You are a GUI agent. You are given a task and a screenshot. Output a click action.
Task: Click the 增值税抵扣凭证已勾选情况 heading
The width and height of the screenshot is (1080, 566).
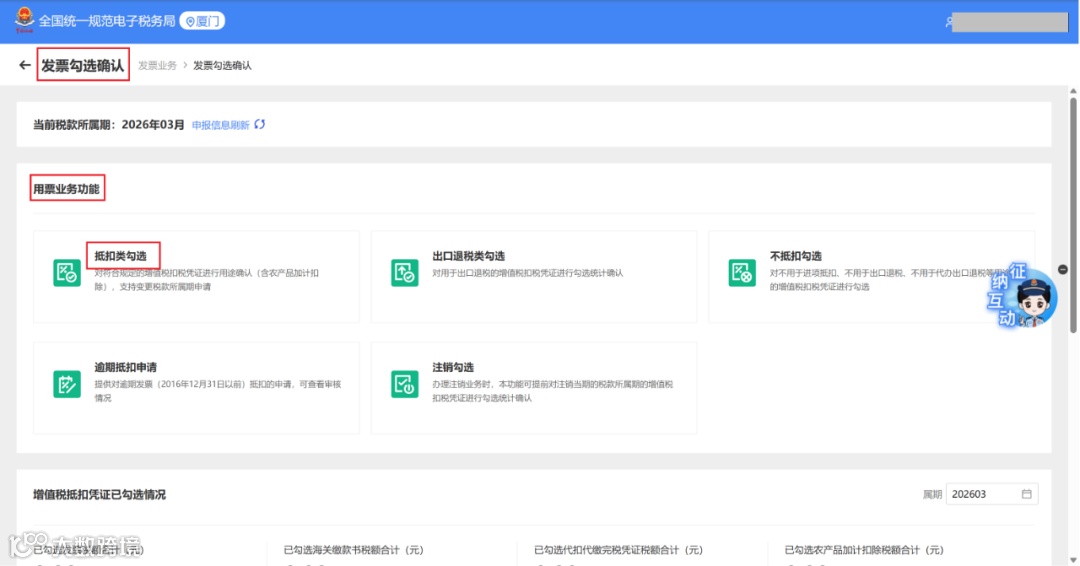coord(99,495)
